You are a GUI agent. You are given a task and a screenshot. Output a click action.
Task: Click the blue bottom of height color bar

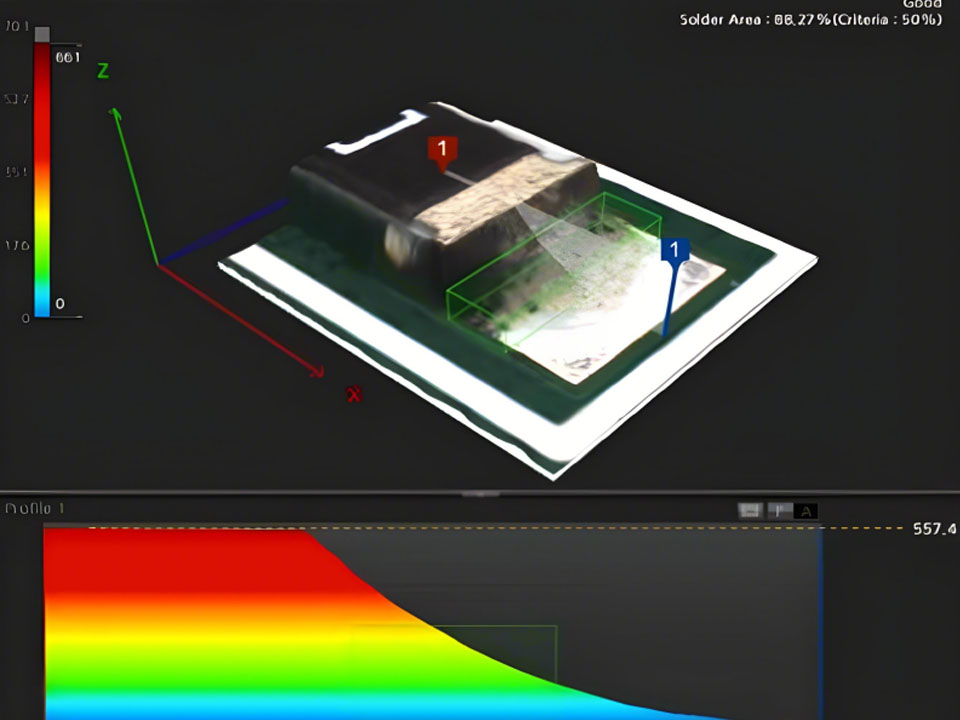(41, 304)
